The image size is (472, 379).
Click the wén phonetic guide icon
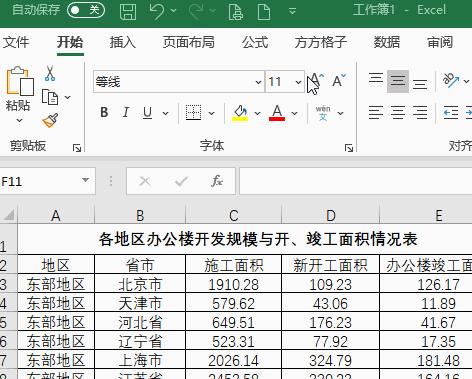[x=323, y=113]
